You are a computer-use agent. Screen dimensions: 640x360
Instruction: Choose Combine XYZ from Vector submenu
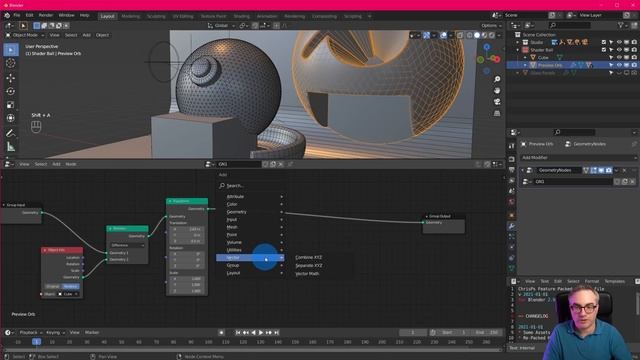click(x=309, y=258)
